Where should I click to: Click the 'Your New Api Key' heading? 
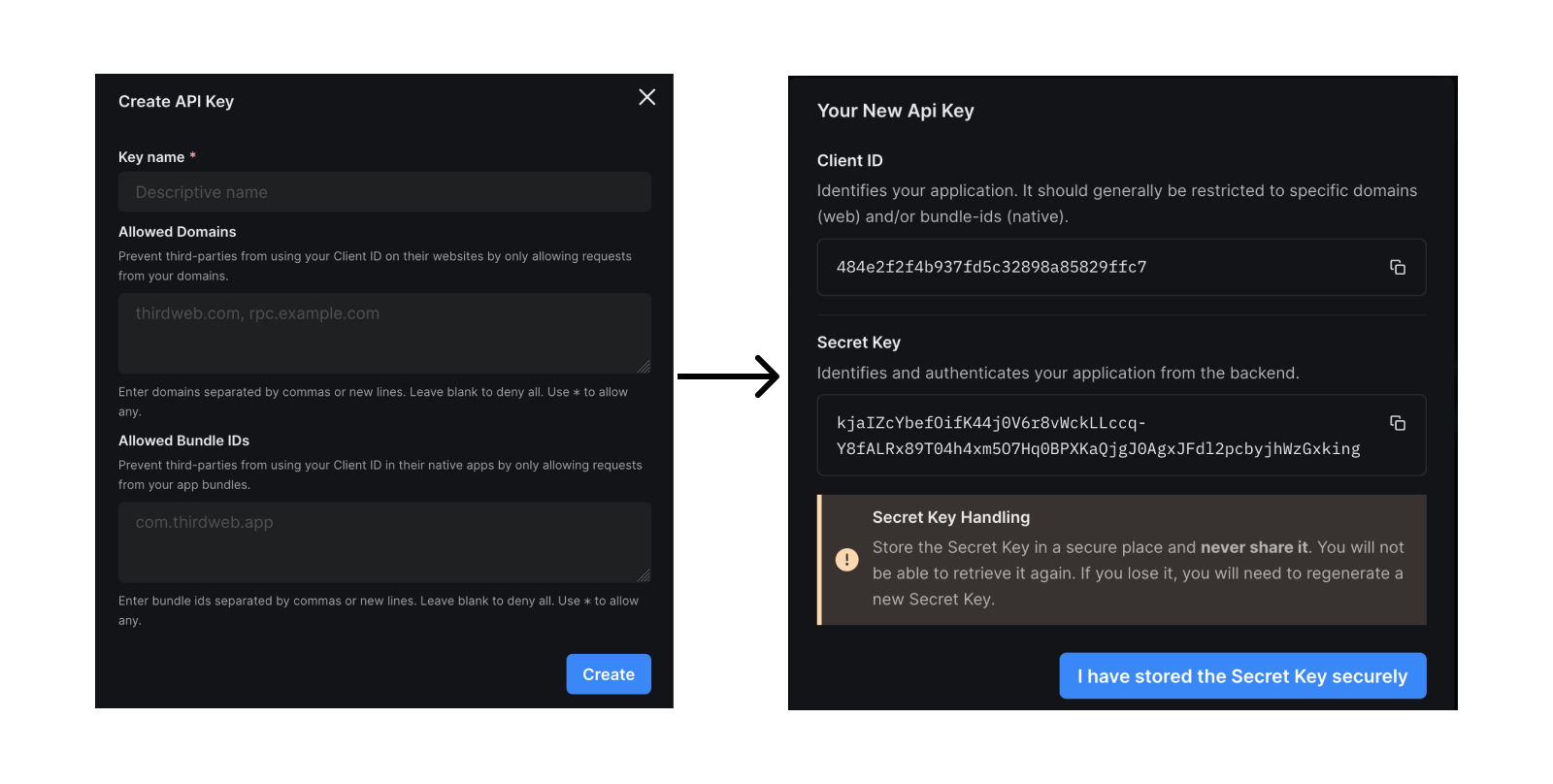[896, 110]
